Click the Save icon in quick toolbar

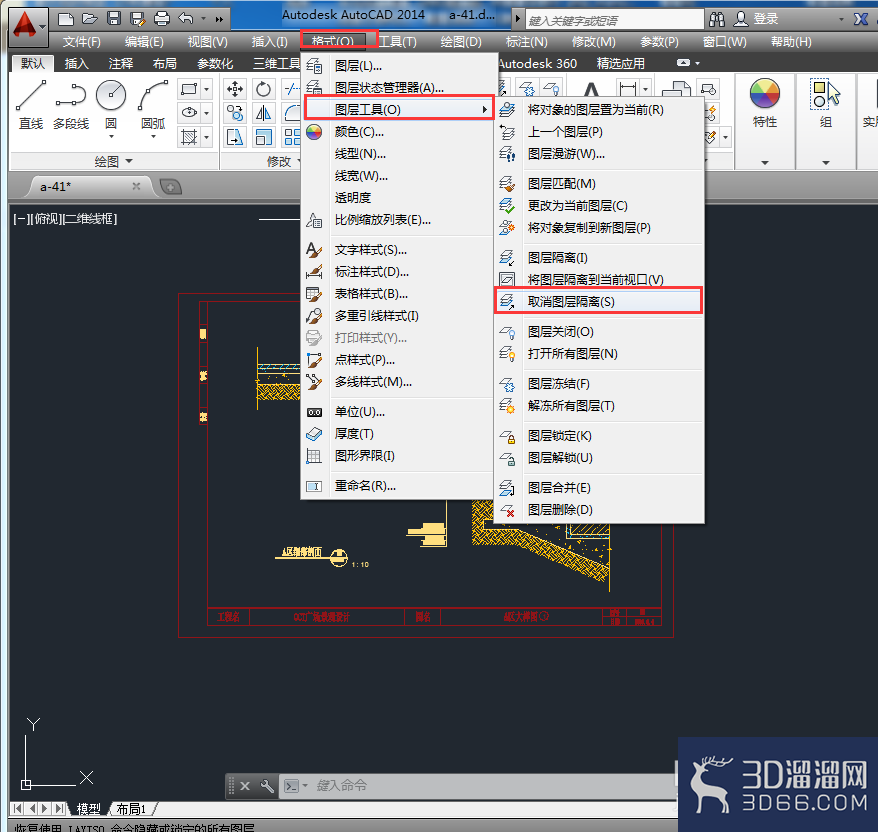[x=114, y=20]
